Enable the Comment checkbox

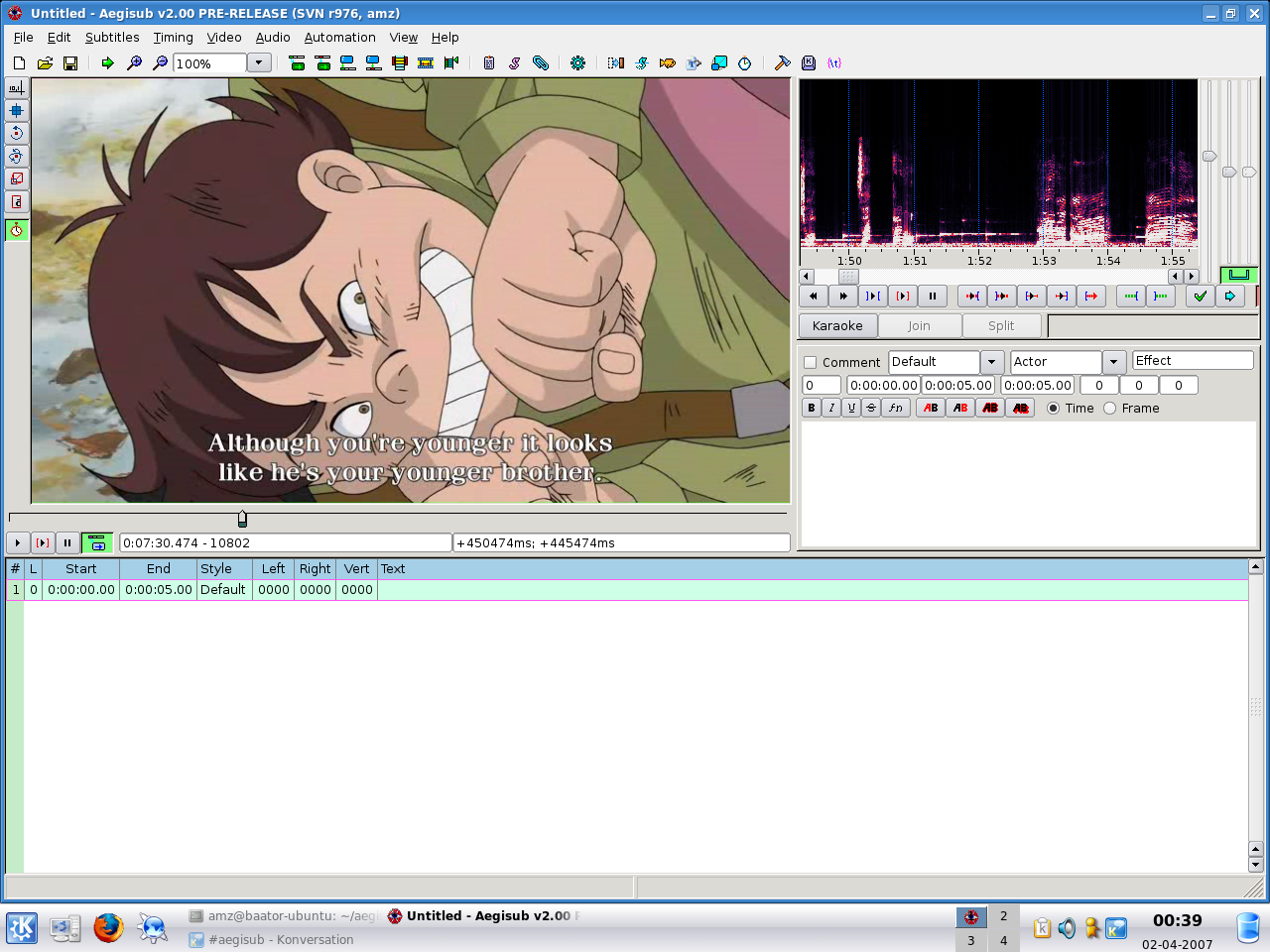810,362
